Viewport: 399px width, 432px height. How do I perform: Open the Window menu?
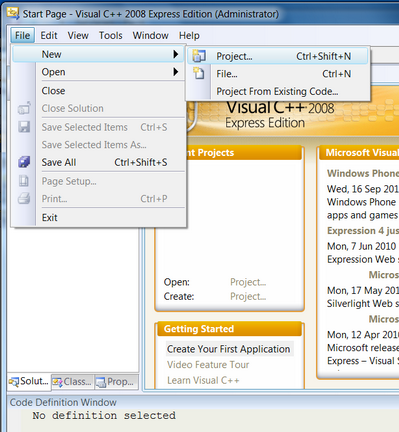click(x=150, y=35)
